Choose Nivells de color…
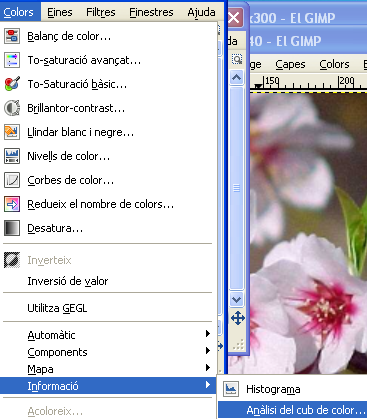The image size is (367, 419). pos(107,156)
